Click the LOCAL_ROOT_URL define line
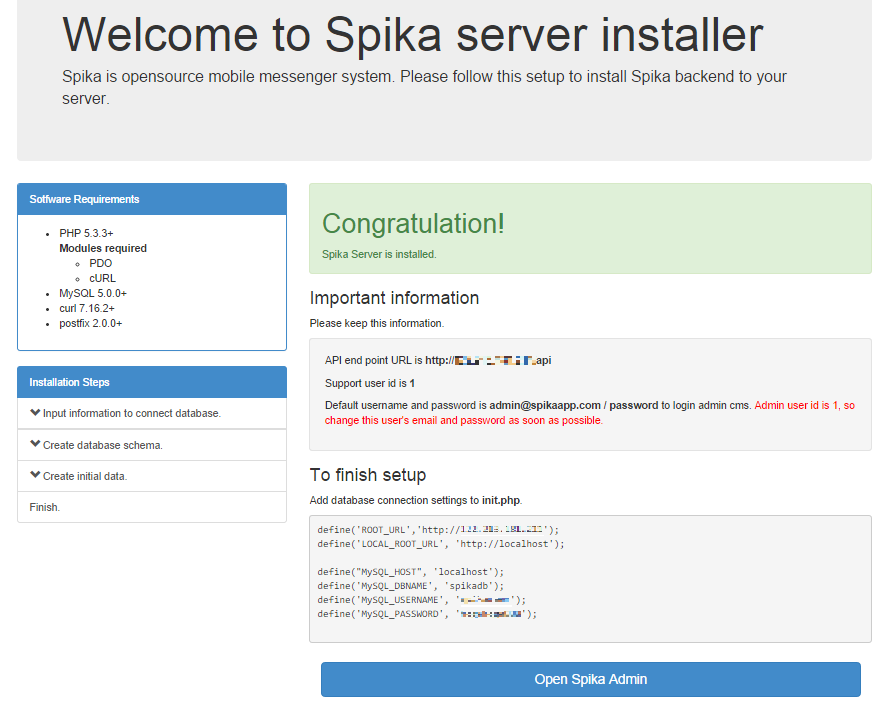The width and height of the screenshot is (889, 711). pos(441,544)
